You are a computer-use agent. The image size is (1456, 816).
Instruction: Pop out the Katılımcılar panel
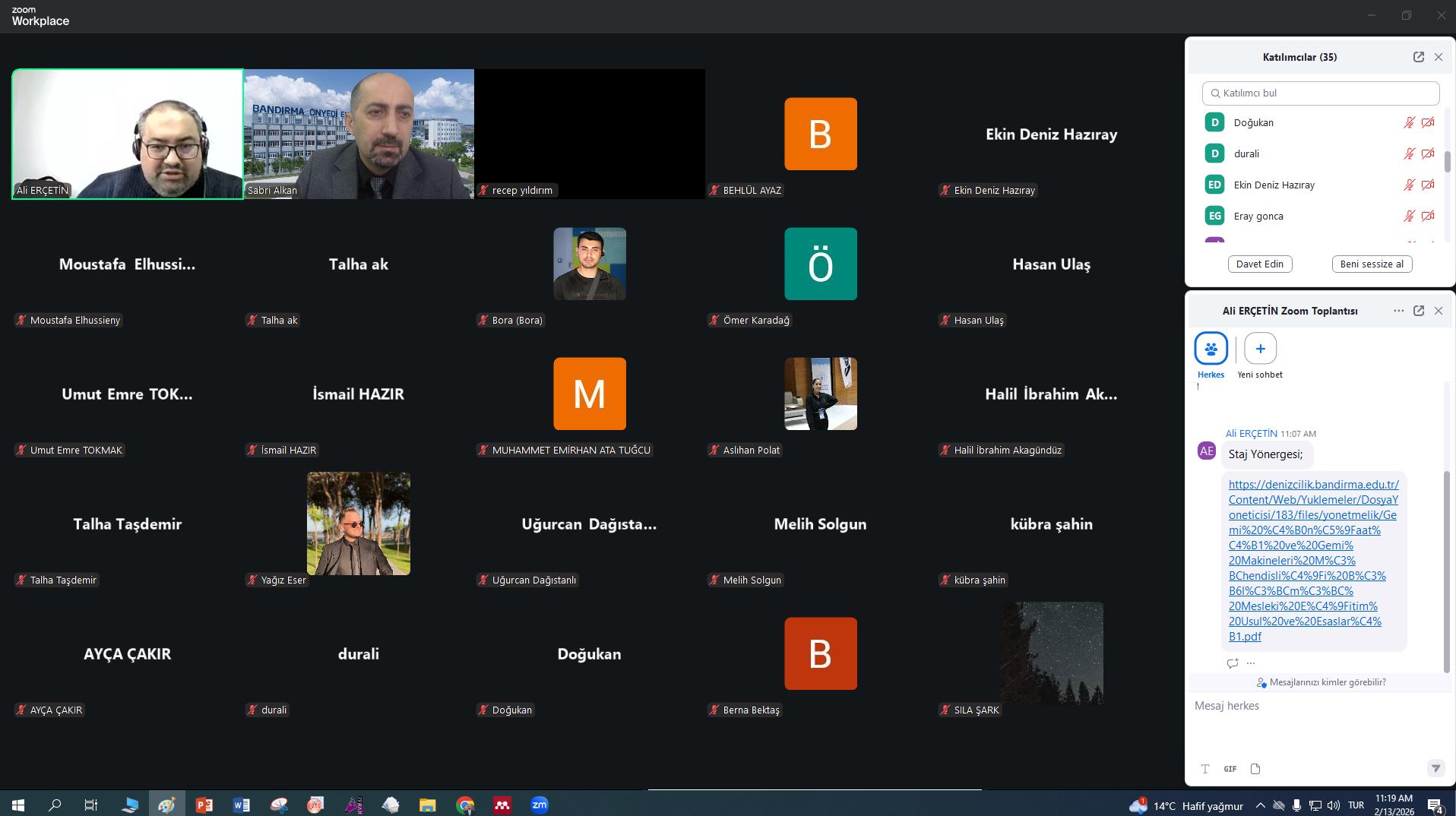(1418, 57)
